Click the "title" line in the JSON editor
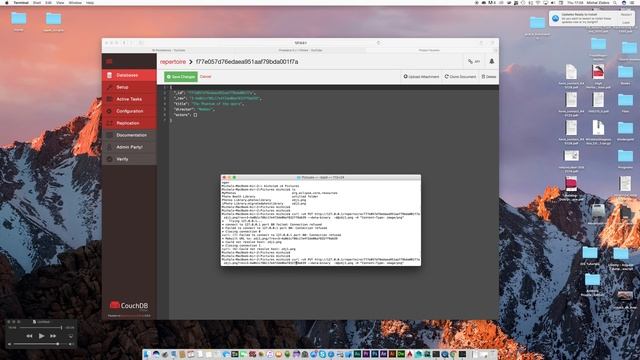Viewport: 640px width, 360px height. (209, 104)
